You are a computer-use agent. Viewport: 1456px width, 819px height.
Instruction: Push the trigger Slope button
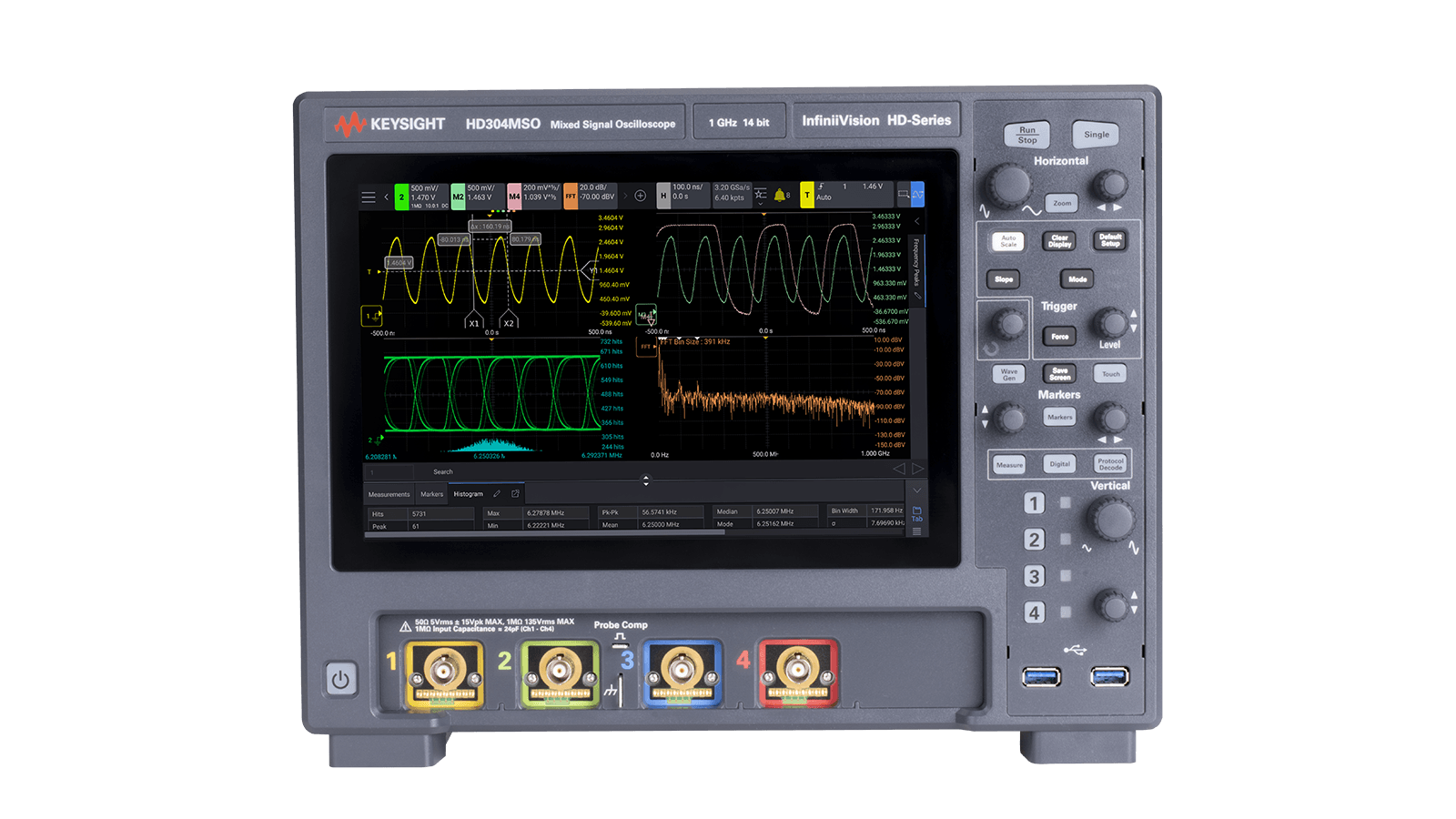coord(1004,279)
